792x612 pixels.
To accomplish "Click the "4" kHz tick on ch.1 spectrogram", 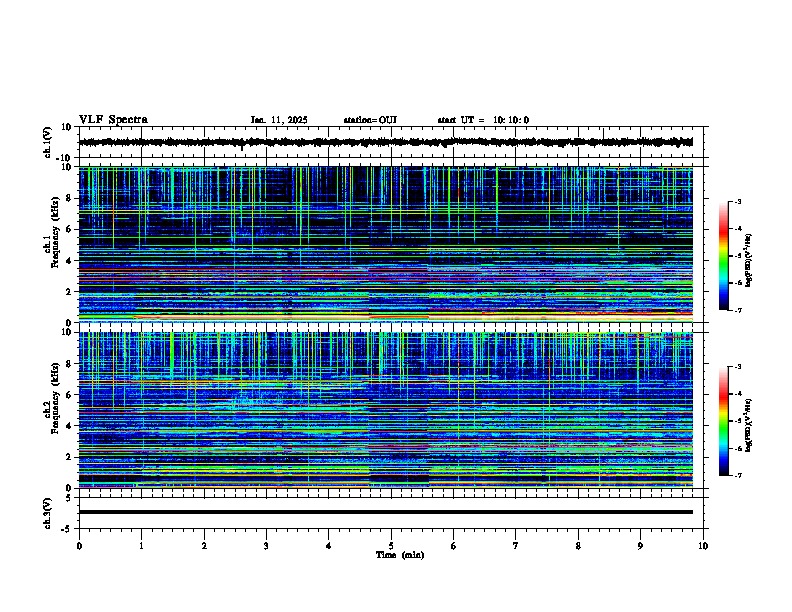I will point(69,261).
